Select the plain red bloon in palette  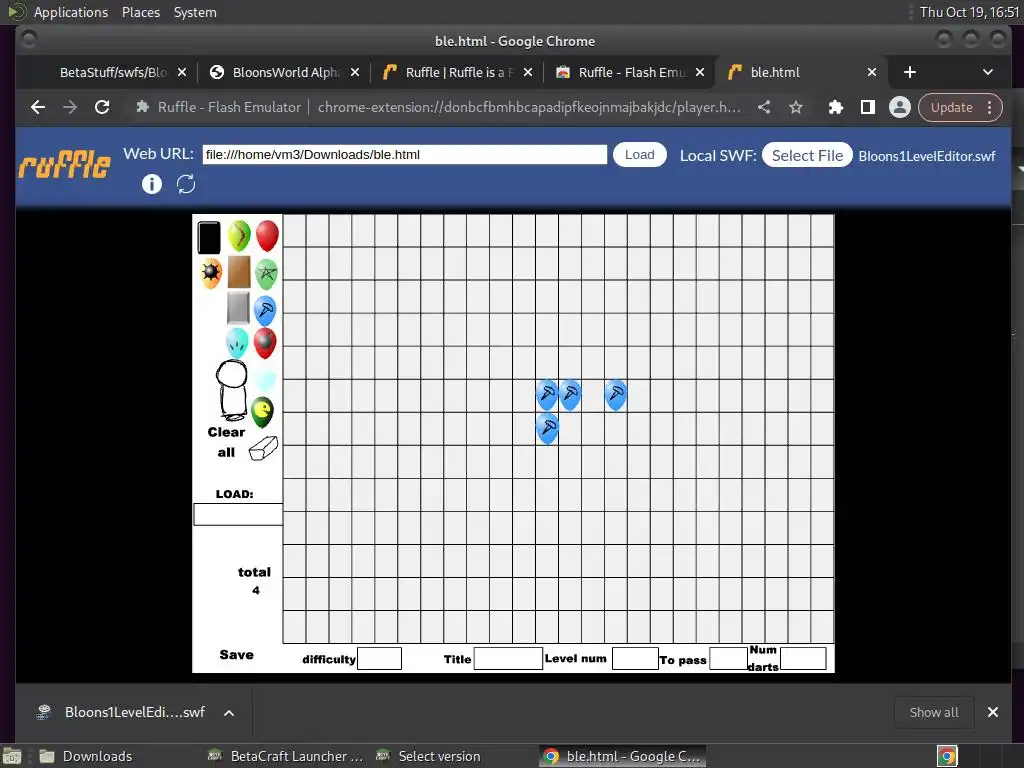pyautogui.click(x=267, y=236)
